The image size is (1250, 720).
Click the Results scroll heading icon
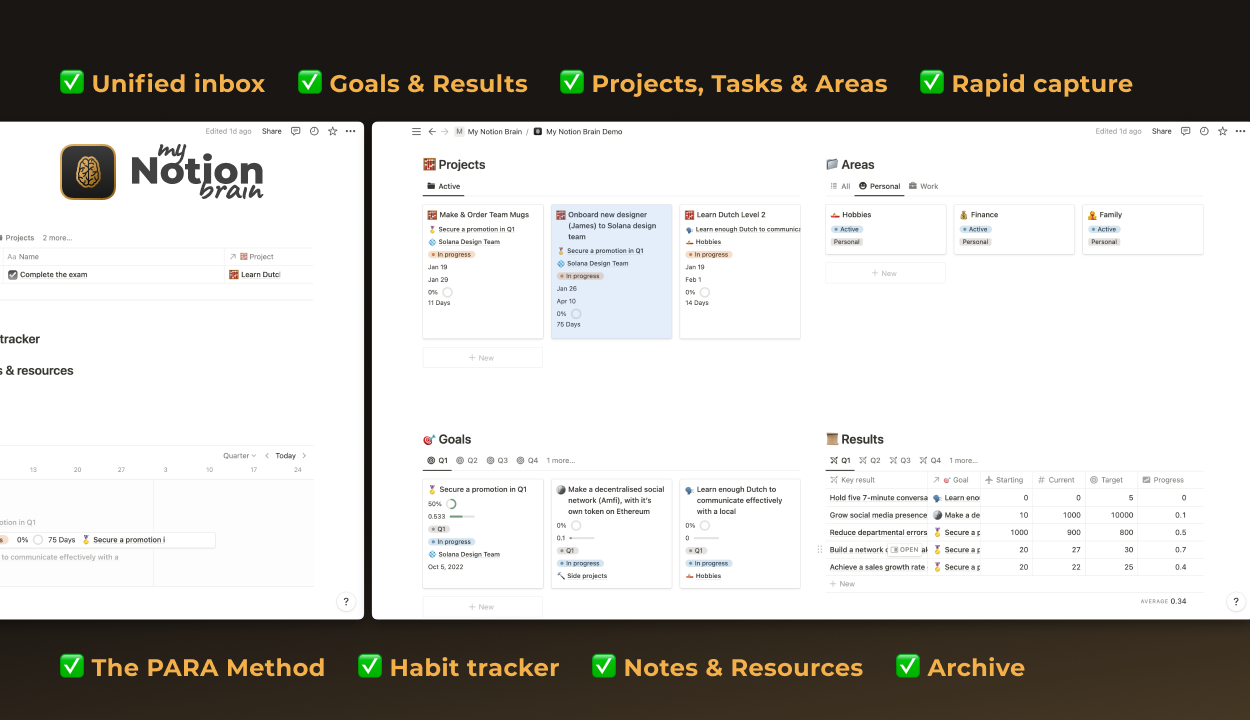pos(832,439)
